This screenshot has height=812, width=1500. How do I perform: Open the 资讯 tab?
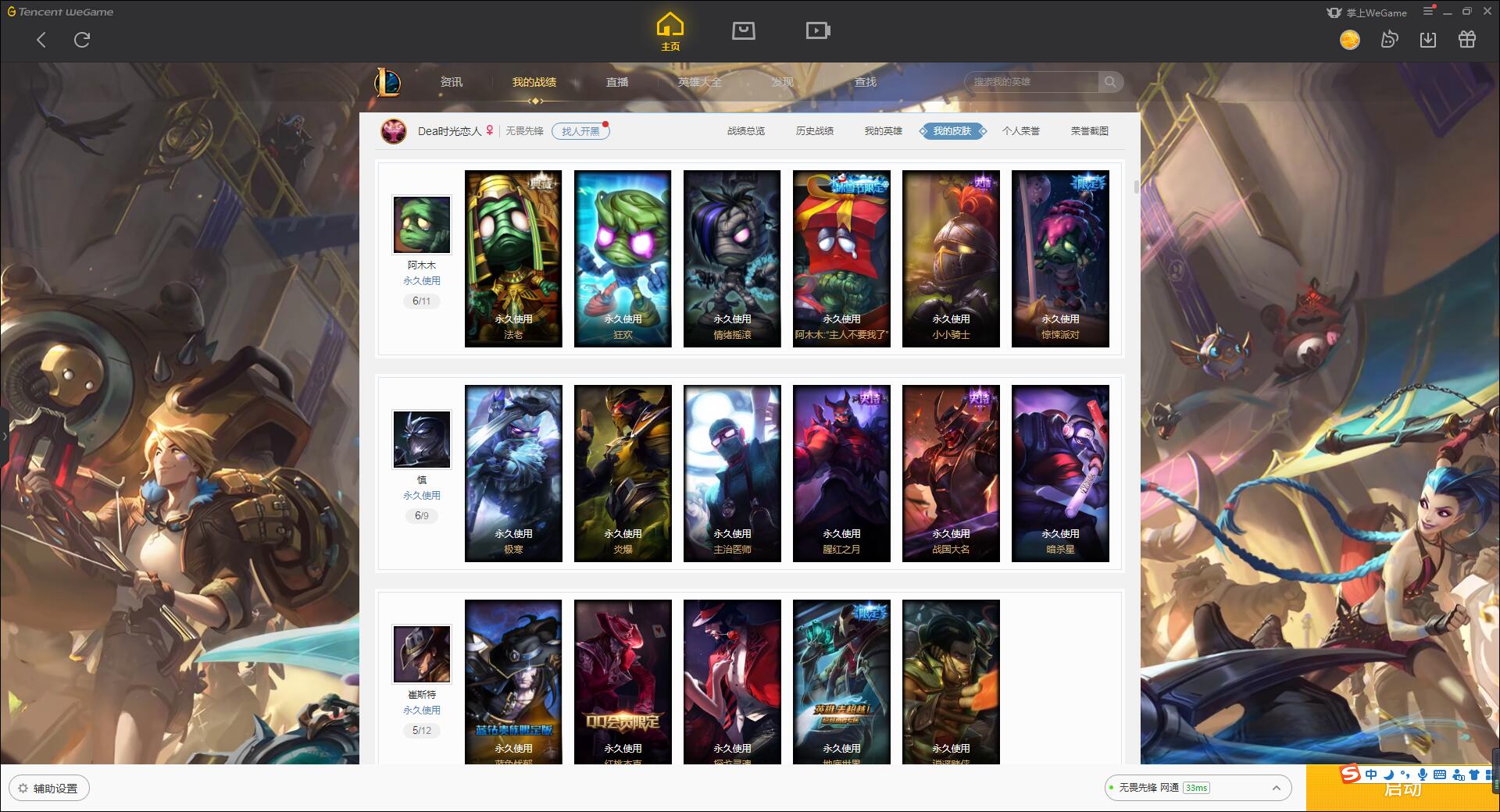pyautogui.click(x=451, y=82)
